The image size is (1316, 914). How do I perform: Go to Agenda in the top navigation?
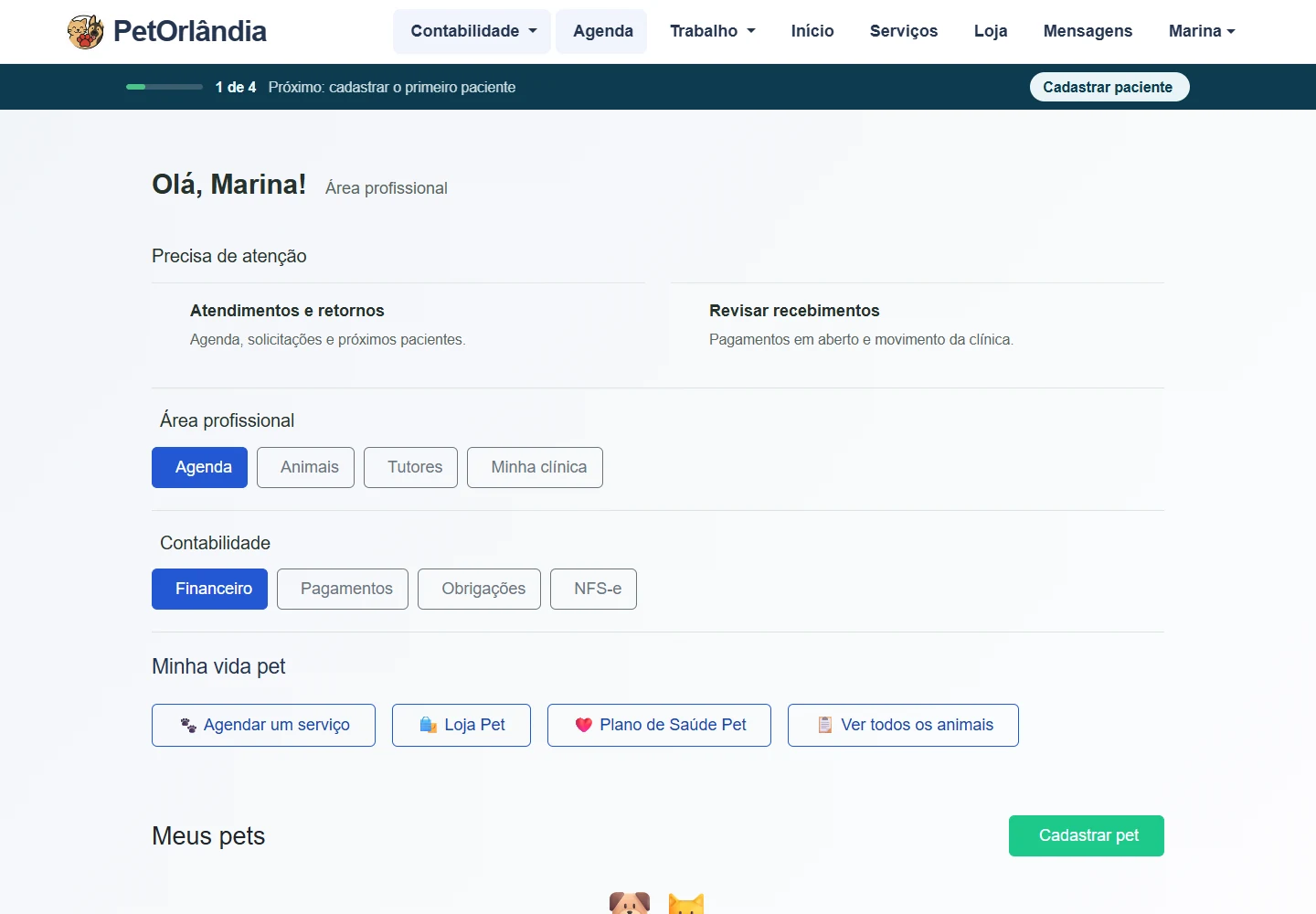point(602,31)
